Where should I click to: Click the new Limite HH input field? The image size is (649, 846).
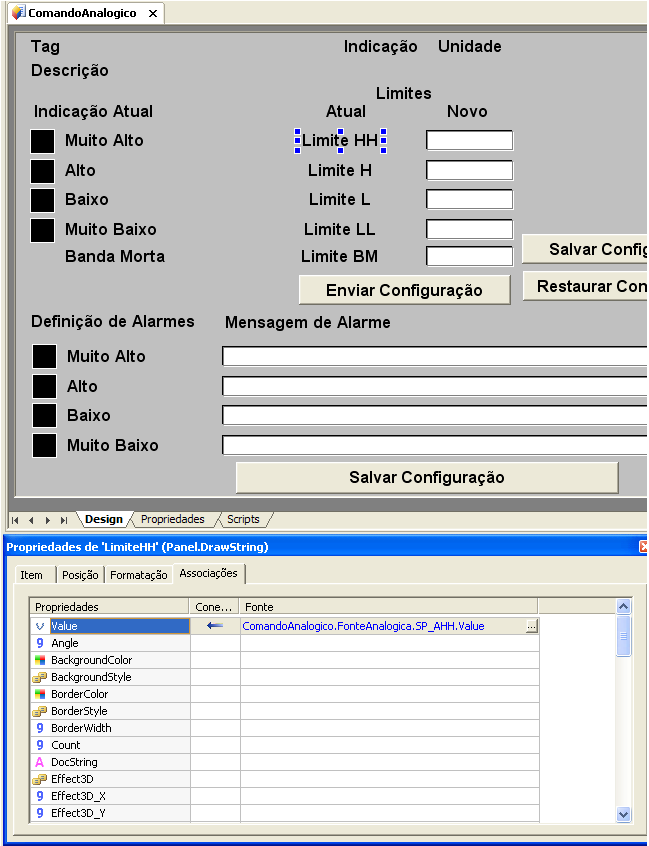click(x=469, y=140)
